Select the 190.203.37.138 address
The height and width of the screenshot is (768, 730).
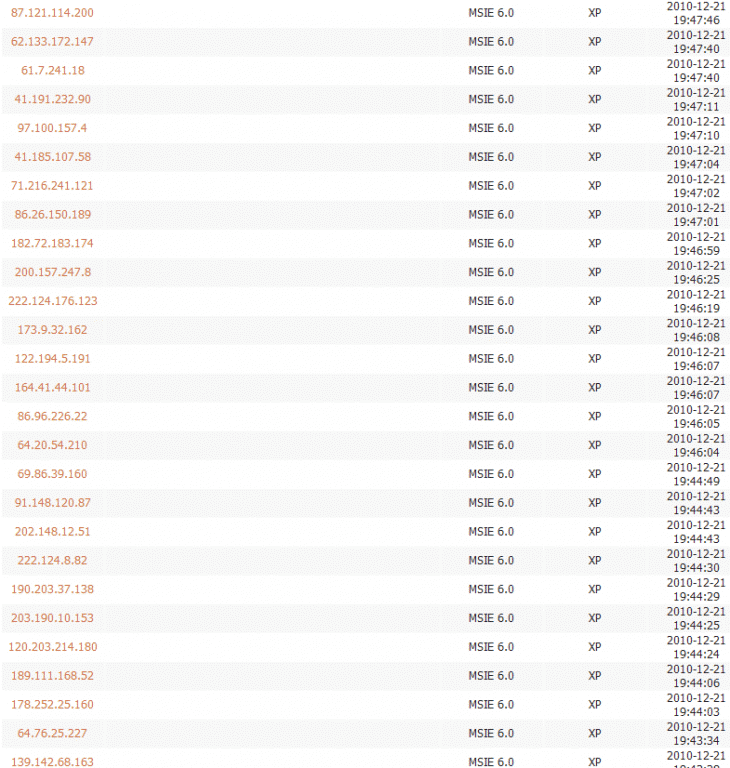(x=52, y=590)
